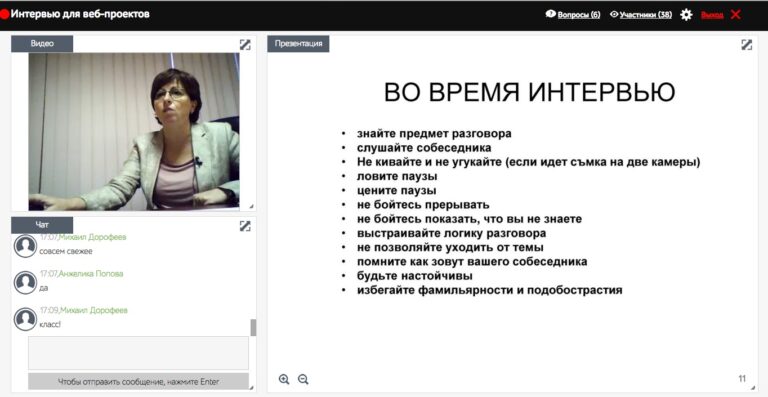Open the Вопросы (6) questions list
Viewport: 768px width, 397px height.
573,15
